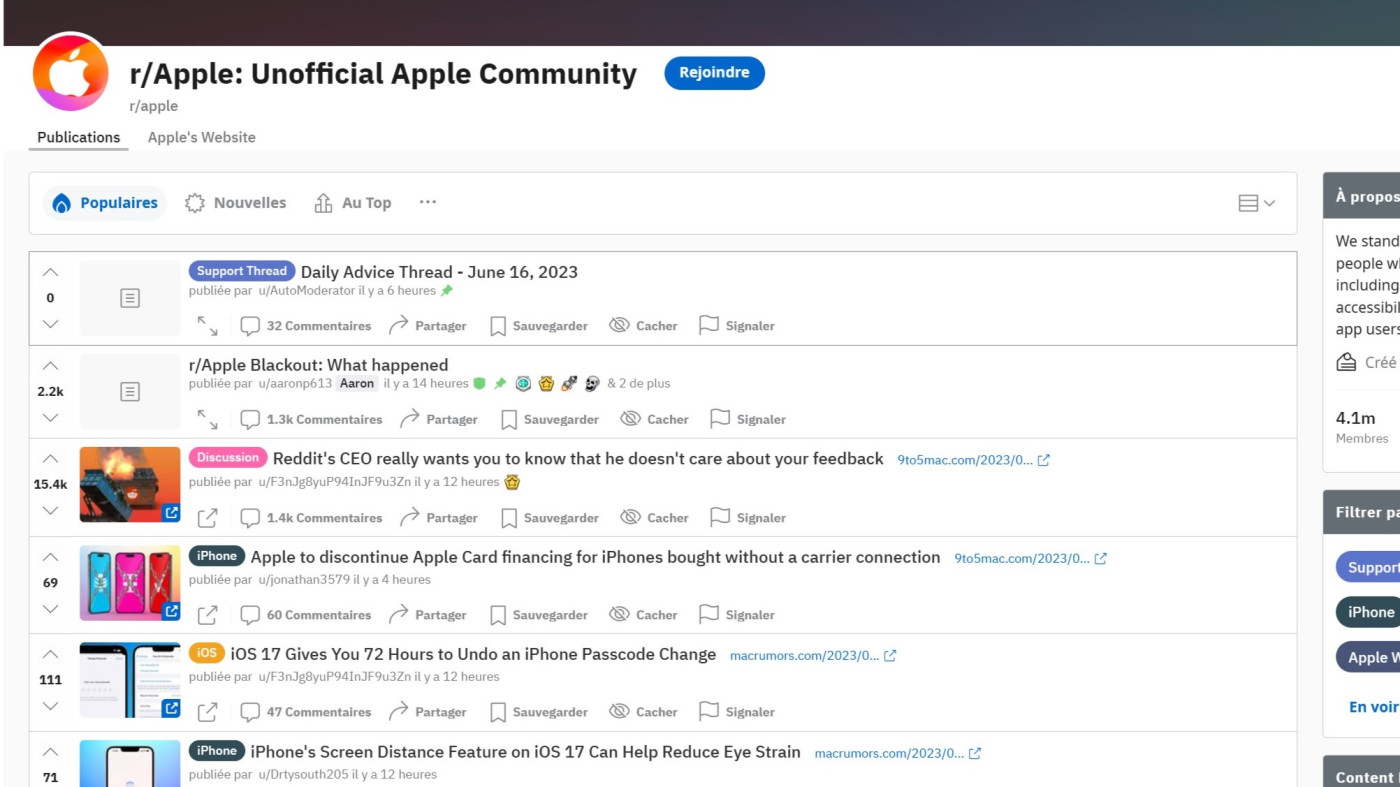1400x787 pixels.
Task: Filter by the Support Thread flair on first post
Action: pyautogui.click(x=241, y=271)
